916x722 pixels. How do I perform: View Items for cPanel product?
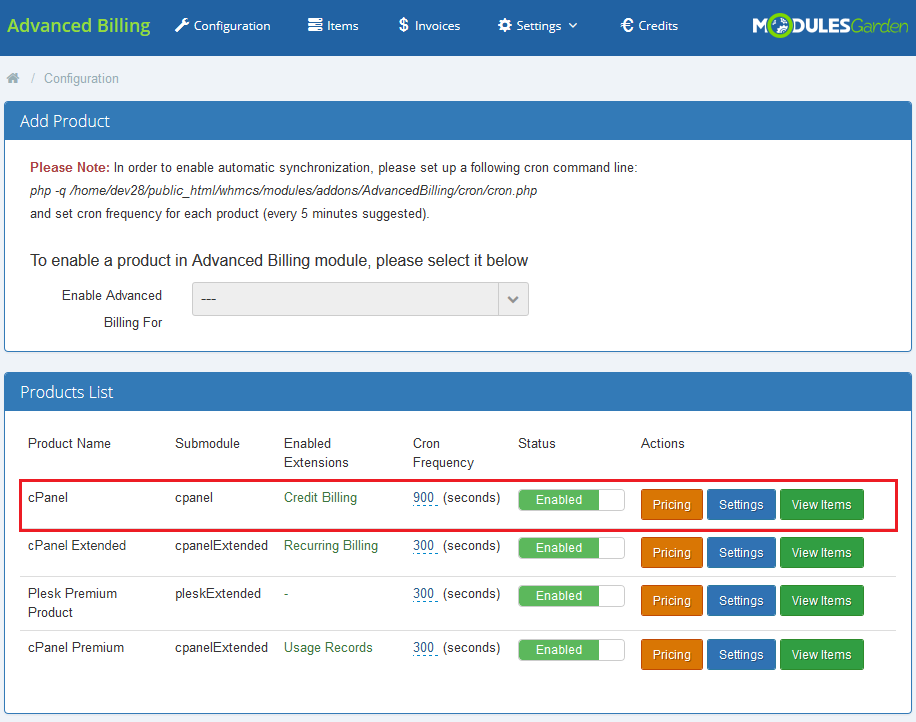[x=821, y=505]
